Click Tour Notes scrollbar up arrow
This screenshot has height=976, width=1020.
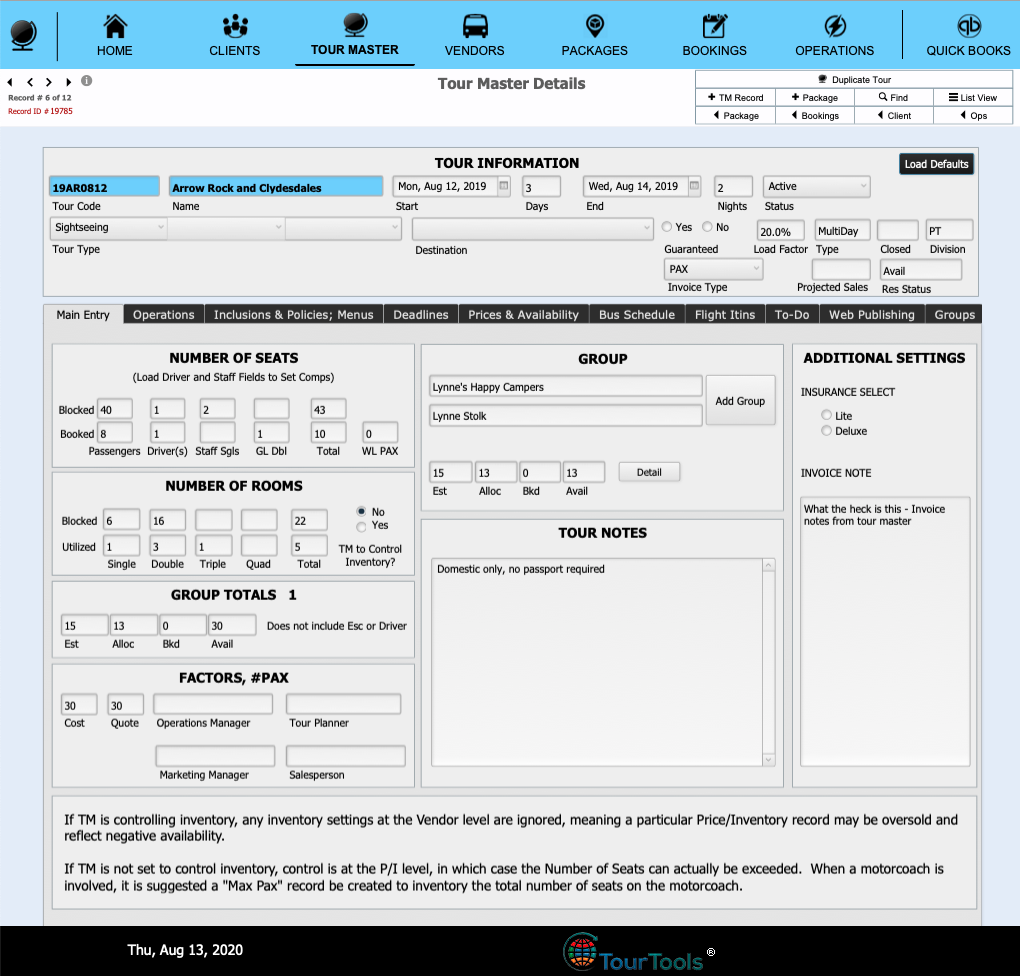768,565
